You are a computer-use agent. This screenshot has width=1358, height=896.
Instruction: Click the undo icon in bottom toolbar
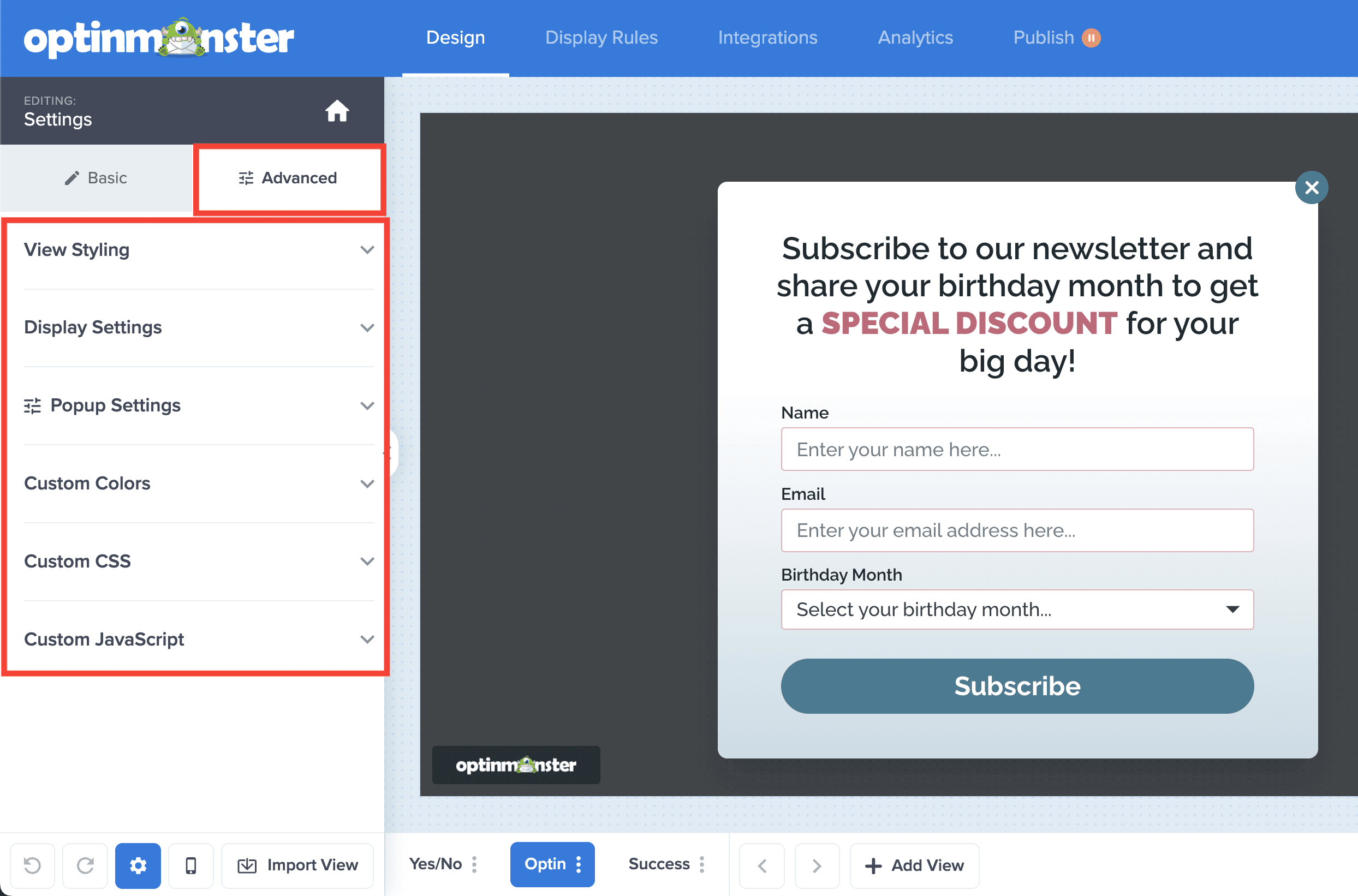point(33,865)
